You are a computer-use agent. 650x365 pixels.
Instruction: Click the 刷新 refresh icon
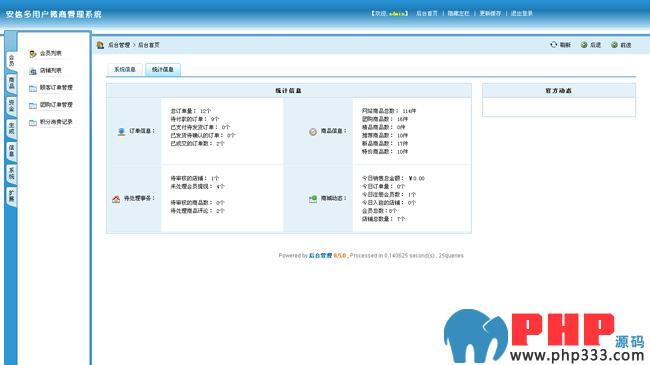(x=553, y=44)
